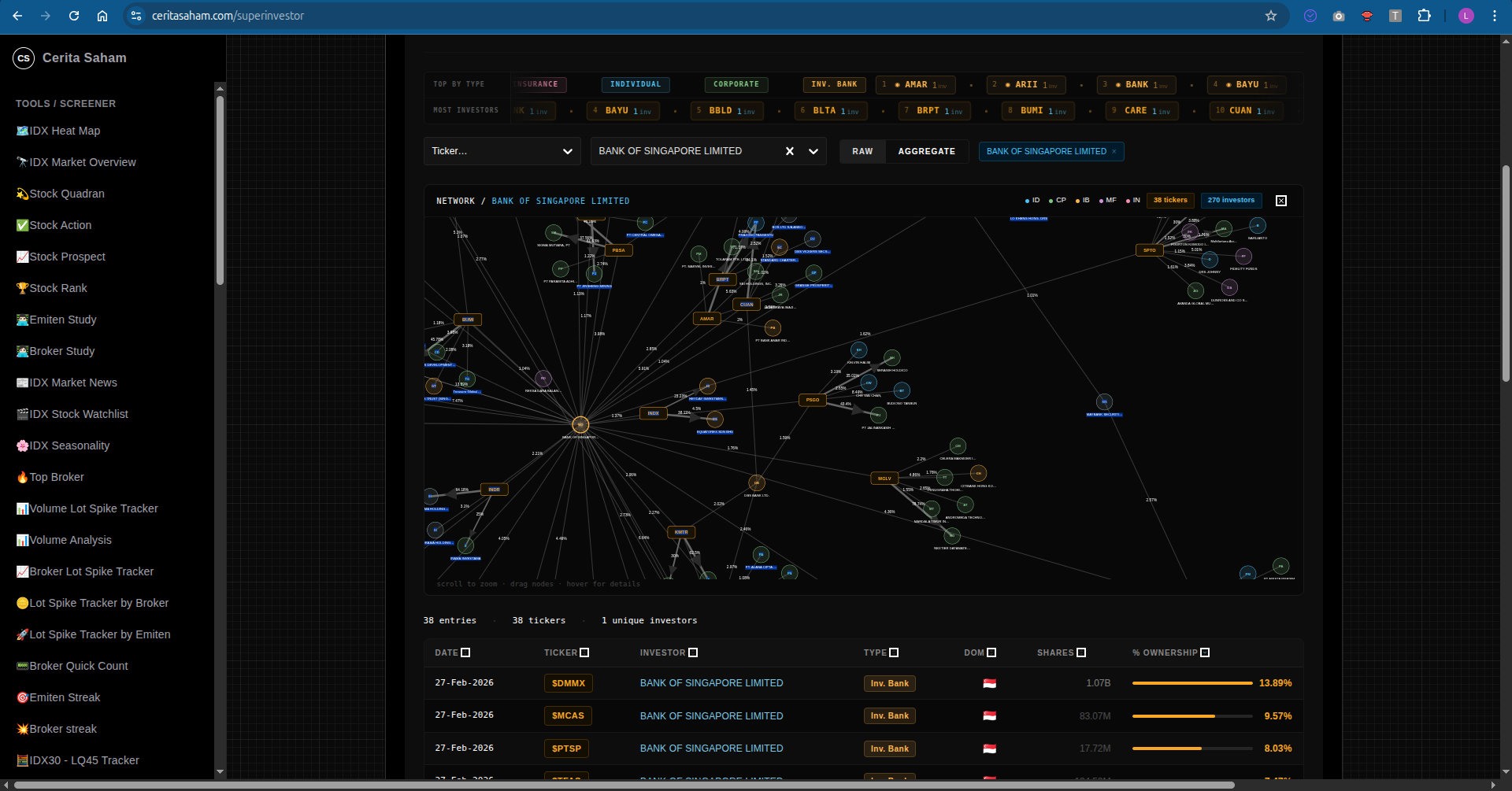The width and height of the screenshot is (1512, 791).
Task: Toggle the Date column checkbox
Action: (x=465, y=652)
